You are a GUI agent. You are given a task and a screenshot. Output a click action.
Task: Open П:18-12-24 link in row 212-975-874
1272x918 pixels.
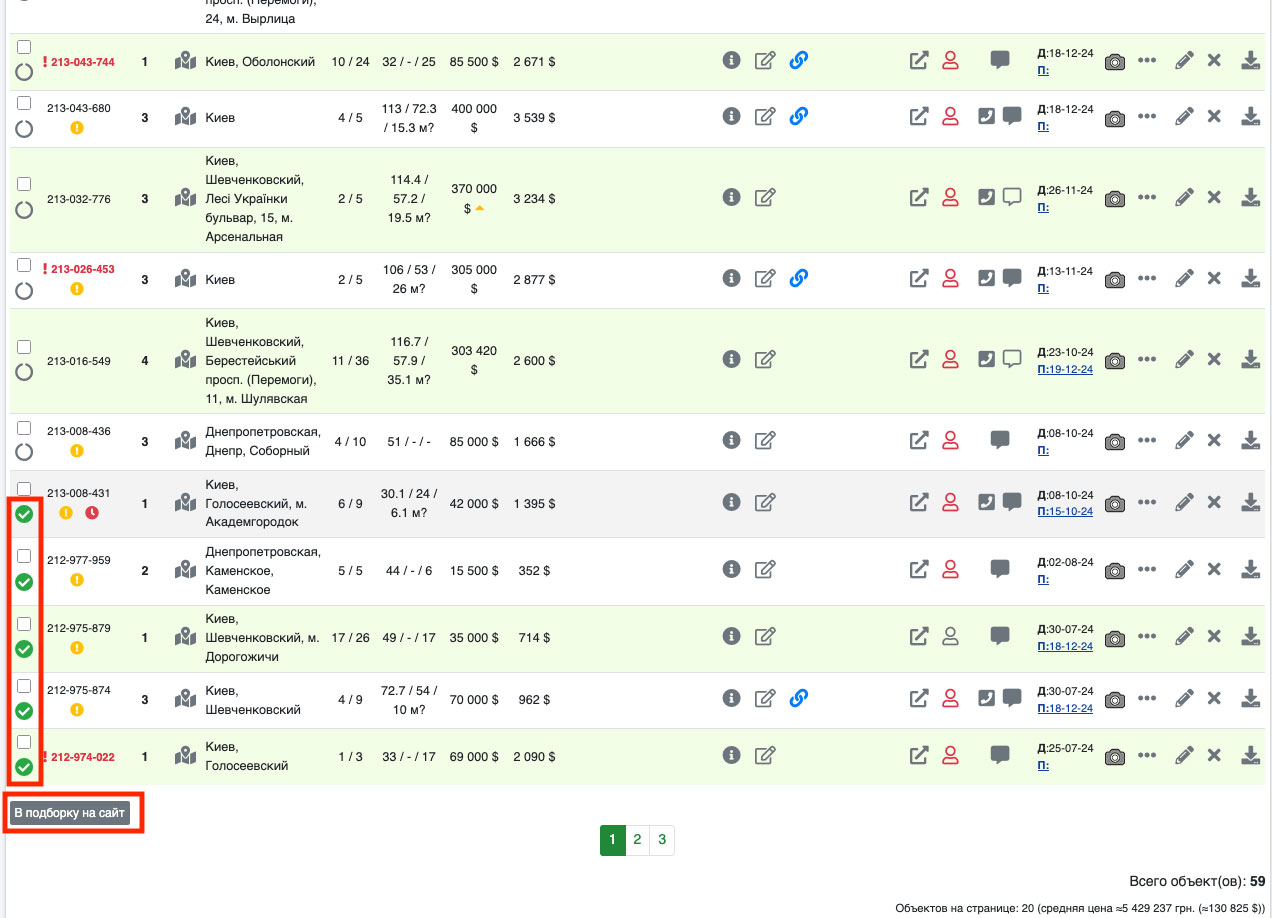coord(1065,708)
